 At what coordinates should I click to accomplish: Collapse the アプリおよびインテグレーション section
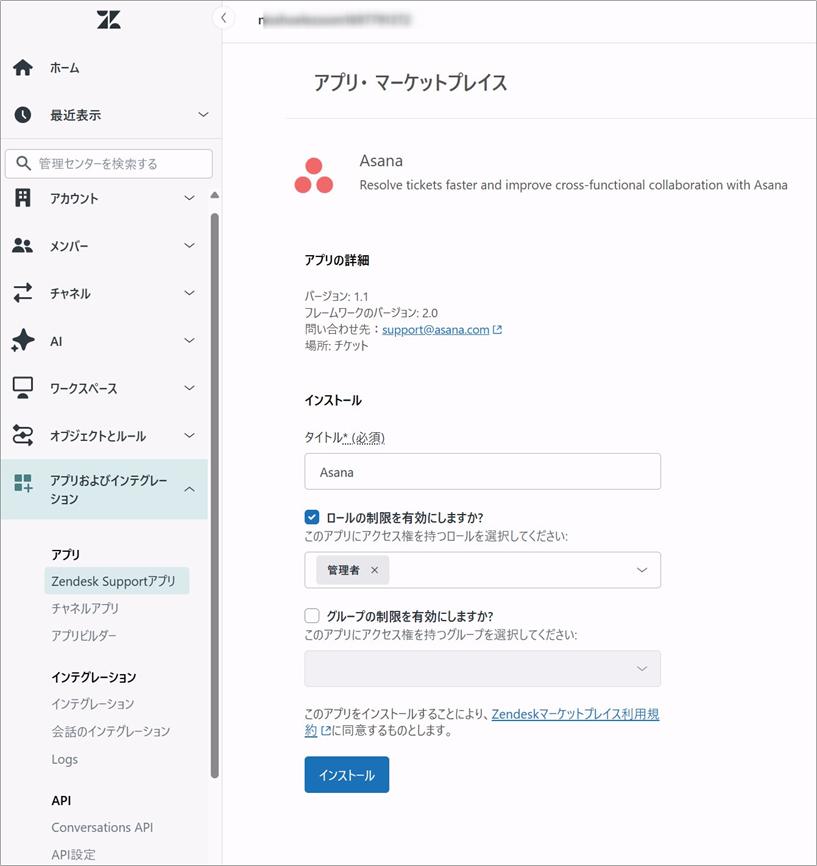189,489
